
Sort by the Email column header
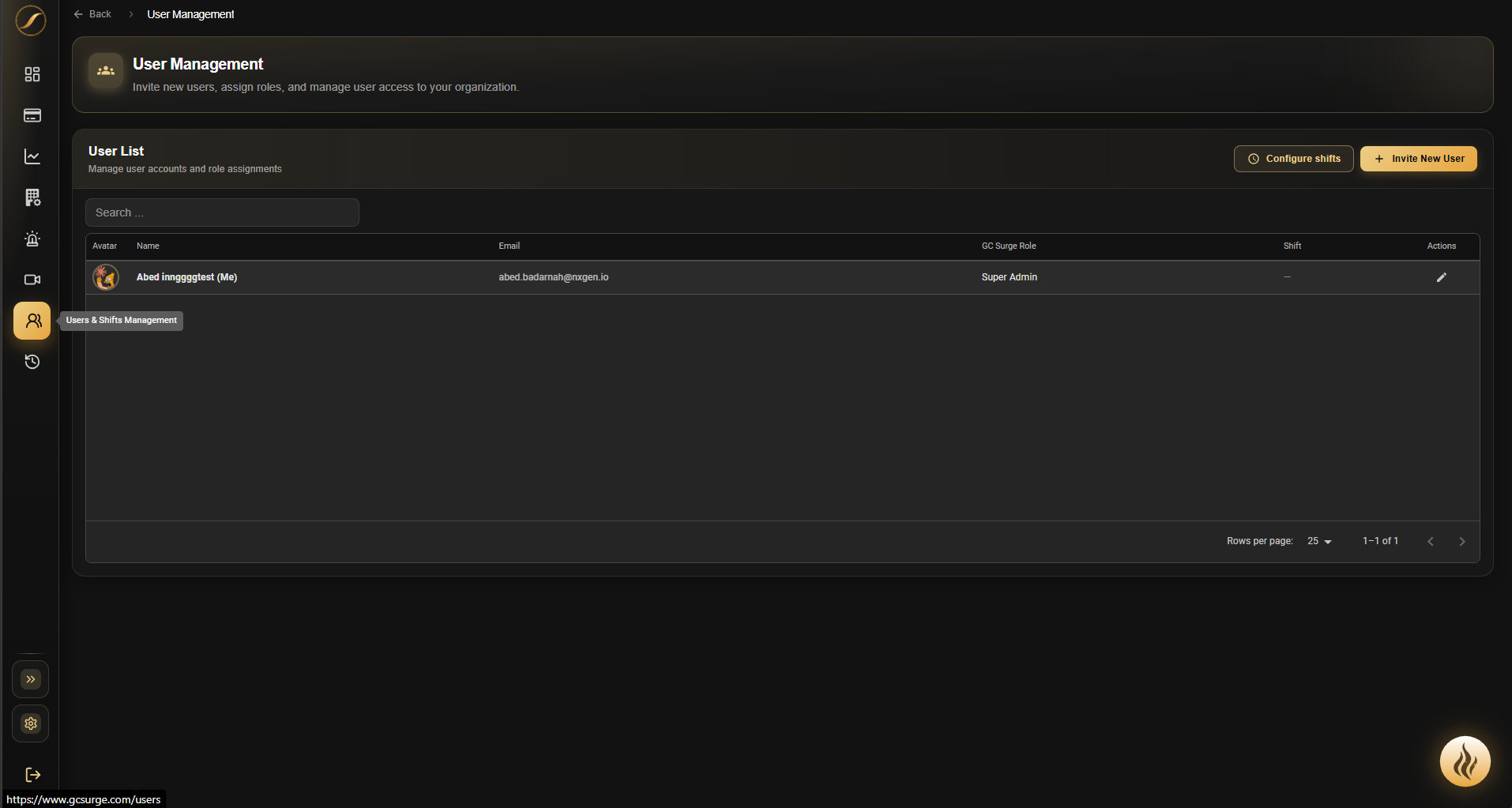click(509, 246)
